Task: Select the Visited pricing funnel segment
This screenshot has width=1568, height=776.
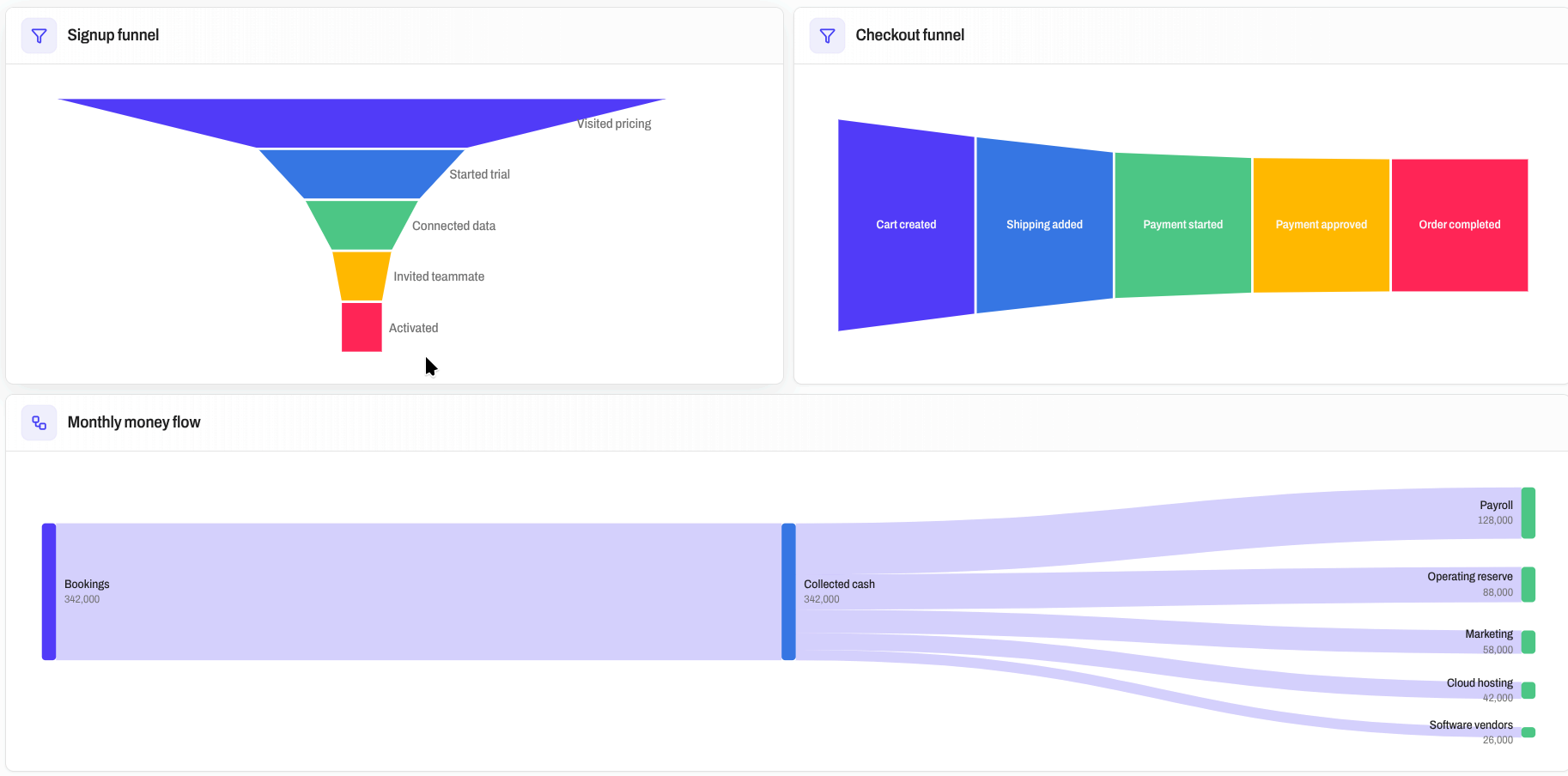Action: coord(362,123)
